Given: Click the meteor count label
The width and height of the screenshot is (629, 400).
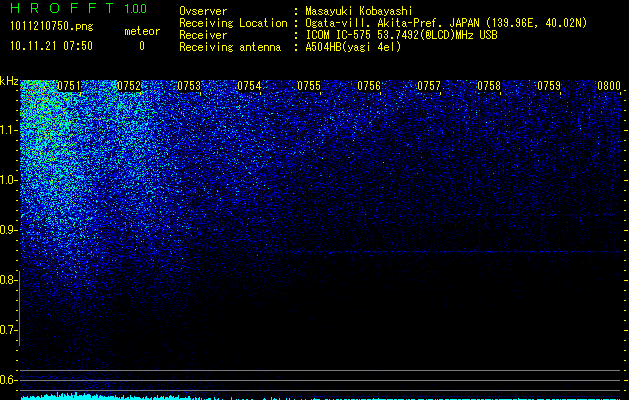Looking at the screenshot, I should tap(142, 31).
